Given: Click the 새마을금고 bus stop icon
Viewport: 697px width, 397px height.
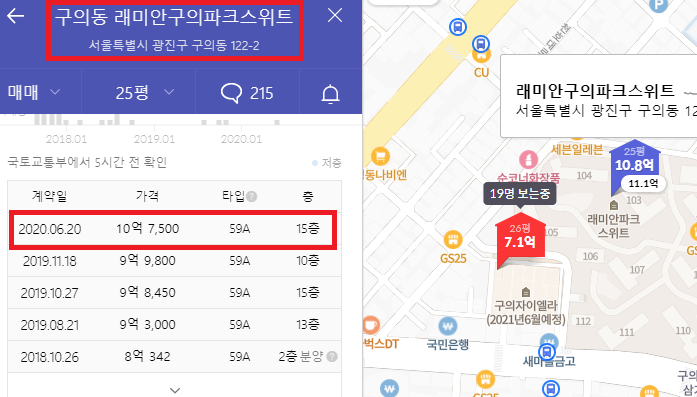Looking at the screenshot, I should point(547,352).
